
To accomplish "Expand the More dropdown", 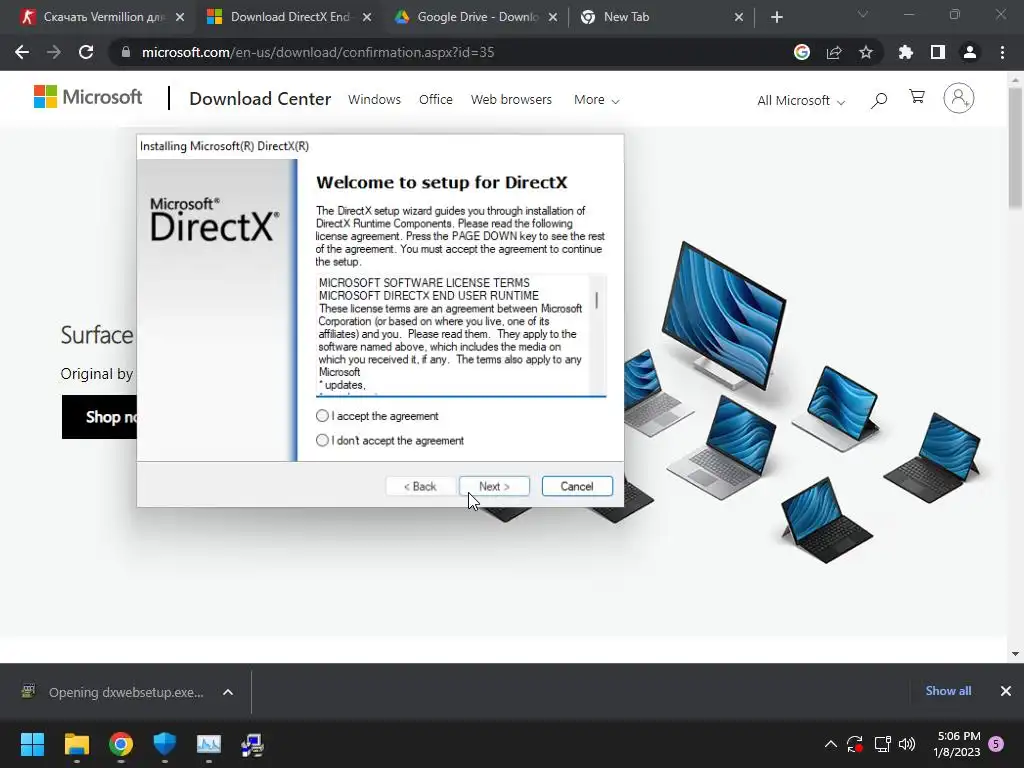I will point(596,100).
